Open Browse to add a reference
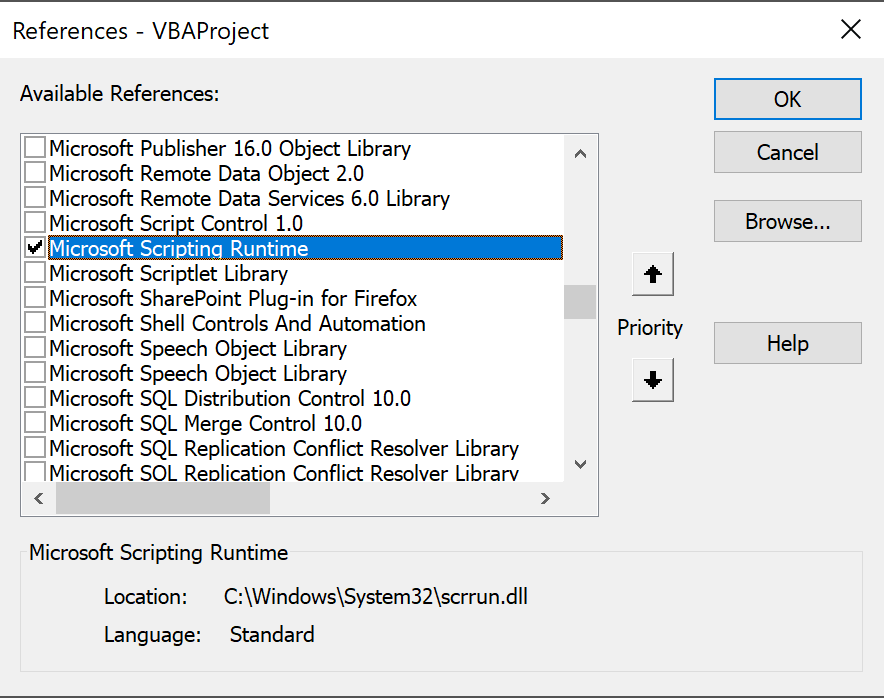Screen dimensions: 884x698 [787, 222]
